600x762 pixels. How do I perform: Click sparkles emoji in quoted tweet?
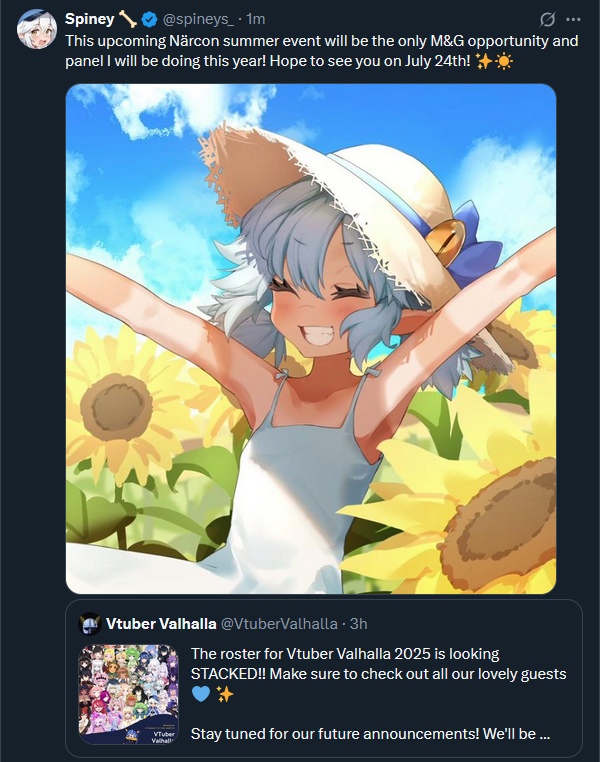[224, 694]
